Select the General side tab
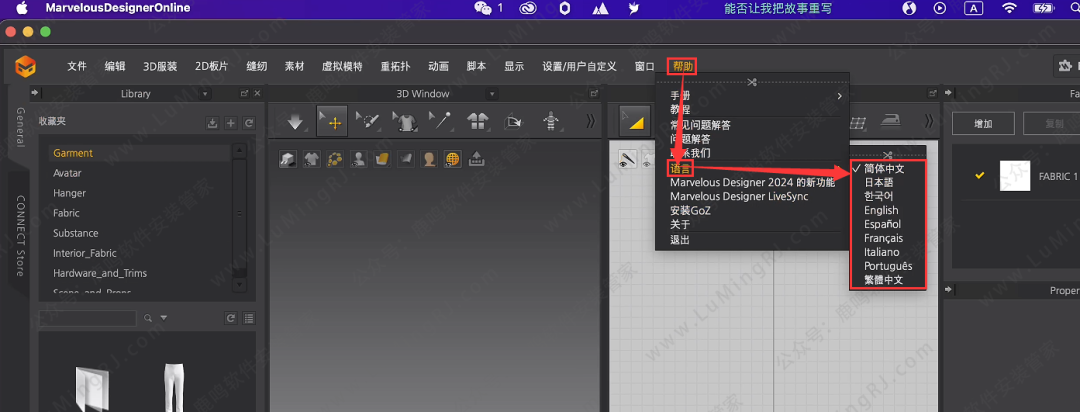This screenshot has width=1080, height=412. click(20, 127)
